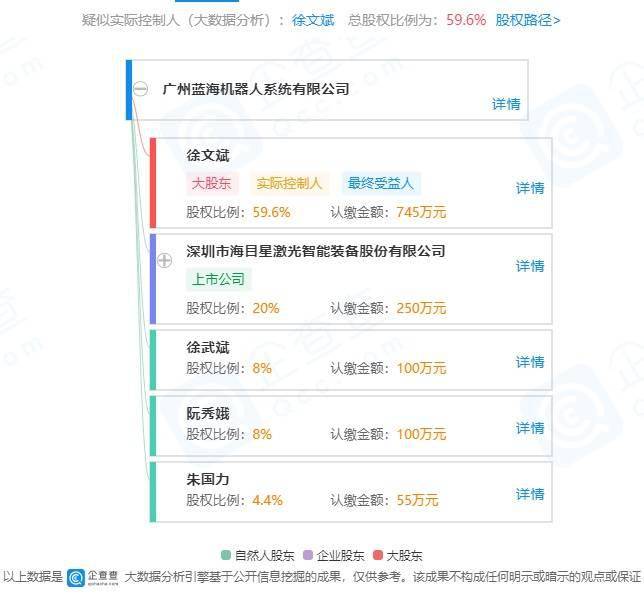Select shareholder name 阮秀娥
The image size is (644, 596).
tap(208, 414)
